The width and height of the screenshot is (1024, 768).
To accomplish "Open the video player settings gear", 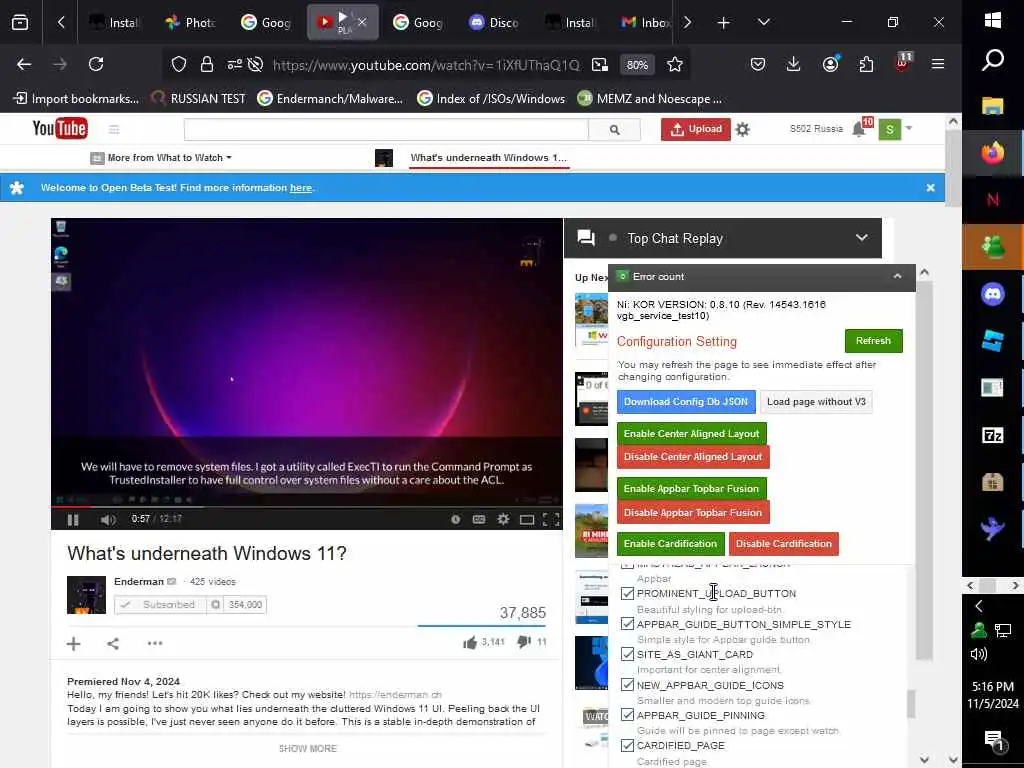I will pyautogui.click(x=503, y=519).
